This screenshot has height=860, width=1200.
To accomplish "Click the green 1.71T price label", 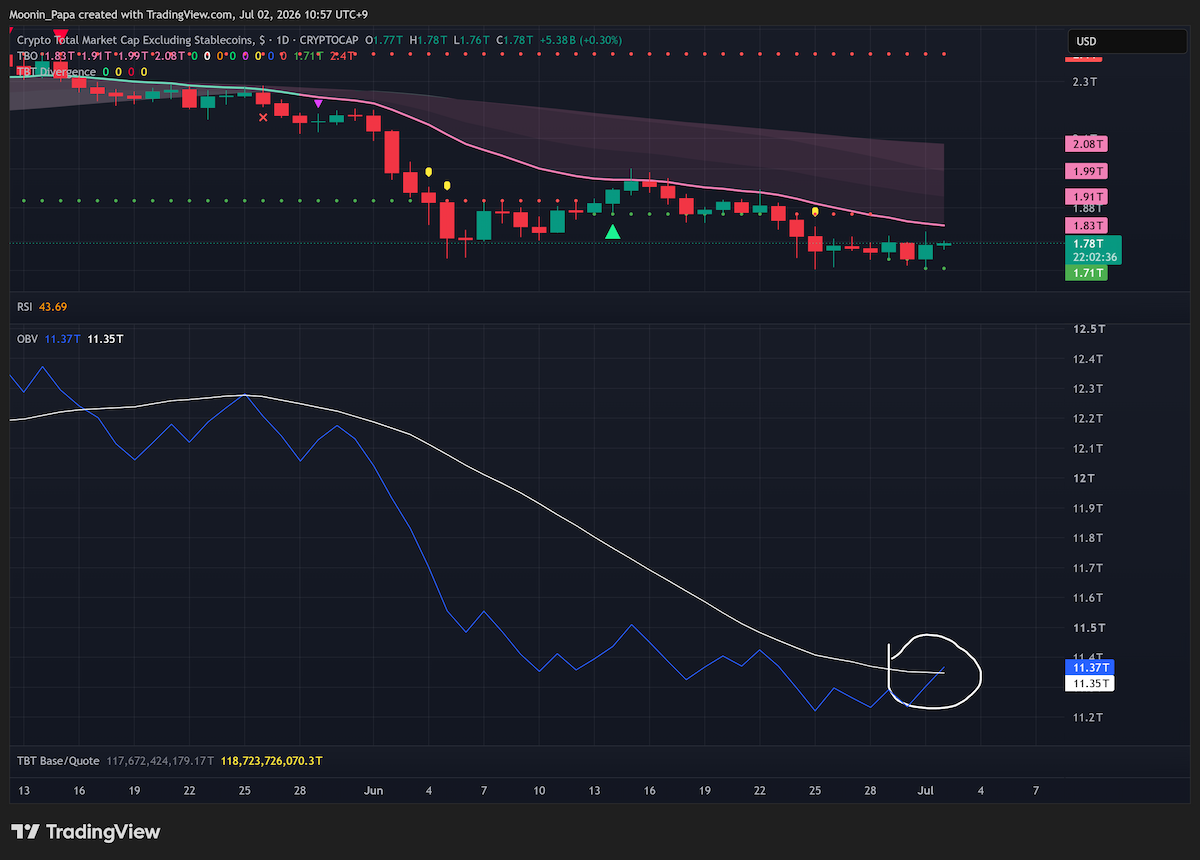I will coord(1086,272).
